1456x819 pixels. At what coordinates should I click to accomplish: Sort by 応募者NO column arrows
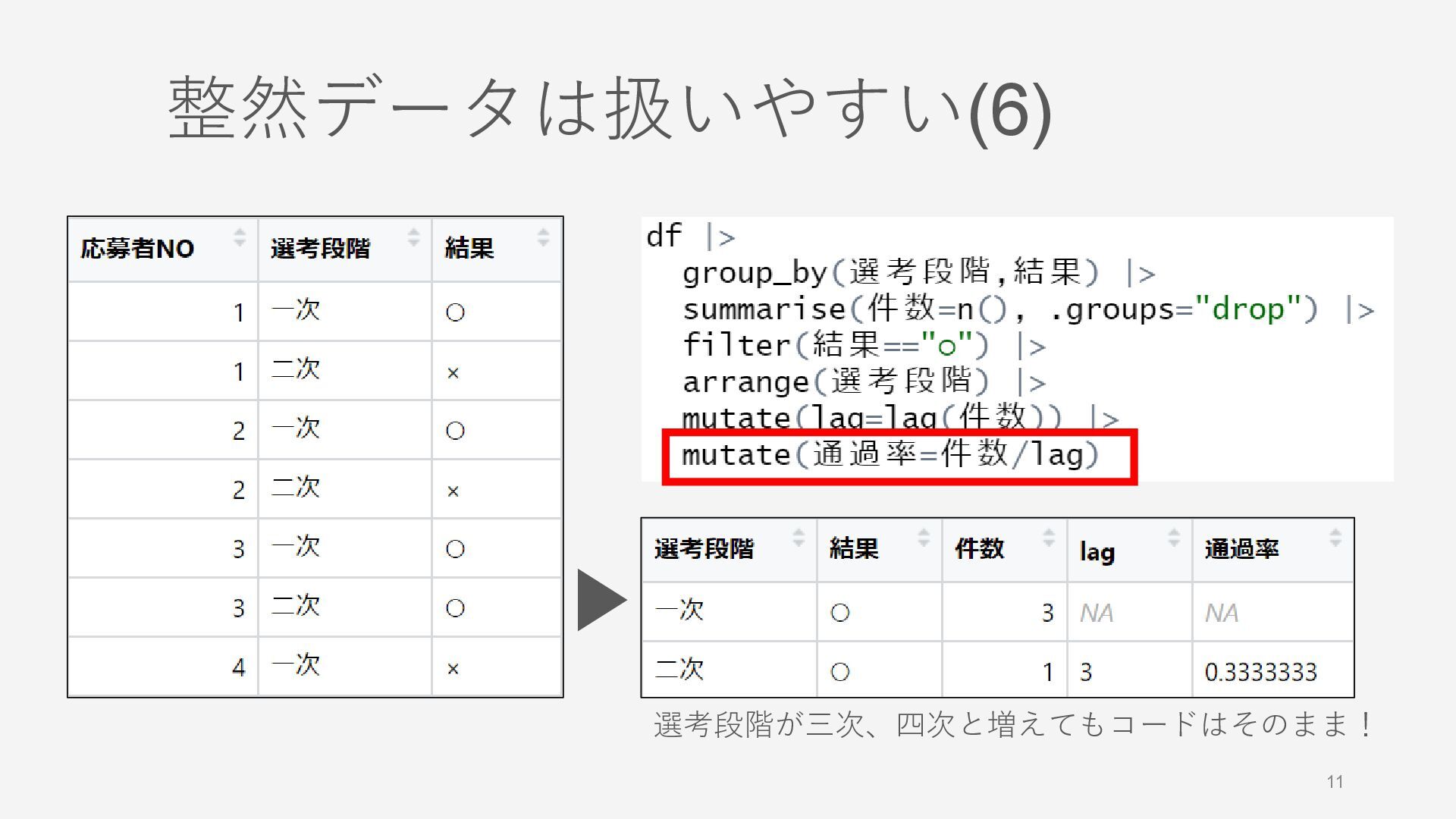pos(240,237)
